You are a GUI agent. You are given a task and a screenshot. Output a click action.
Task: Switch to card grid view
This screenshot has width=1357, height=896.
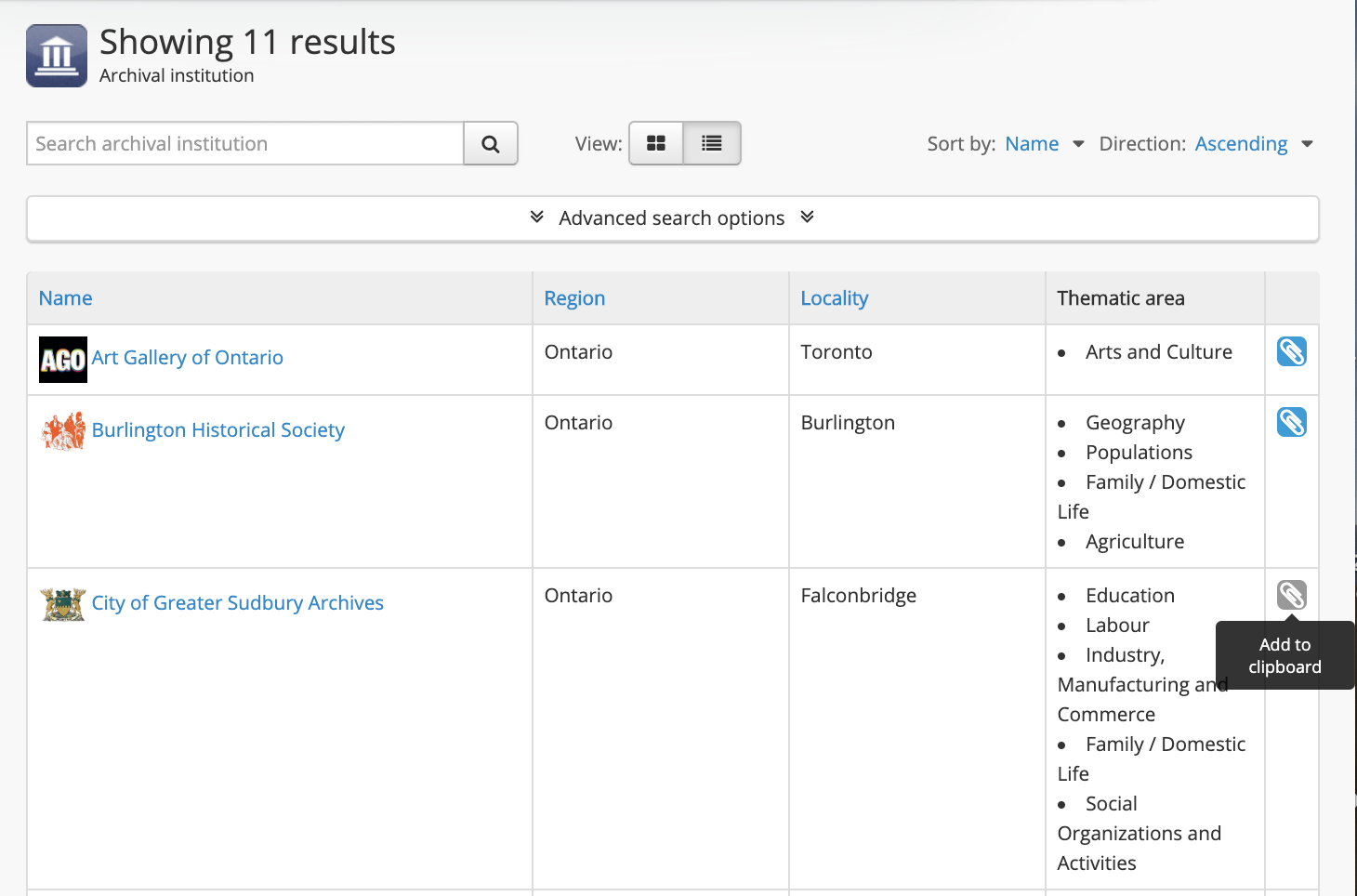[656, 143]
